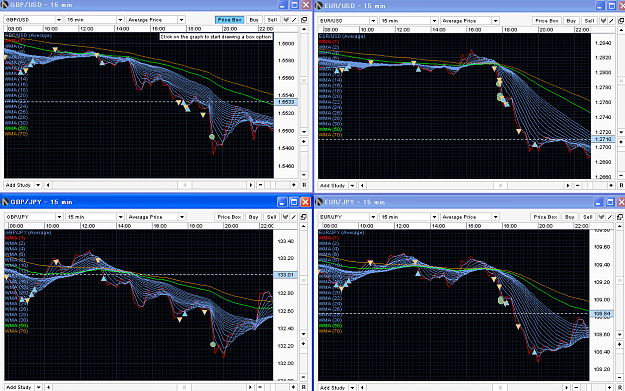The width and height of the screenshot is (625, 391).
Task: Click Buy in EUR/USD chart
Action: point(571,21)
